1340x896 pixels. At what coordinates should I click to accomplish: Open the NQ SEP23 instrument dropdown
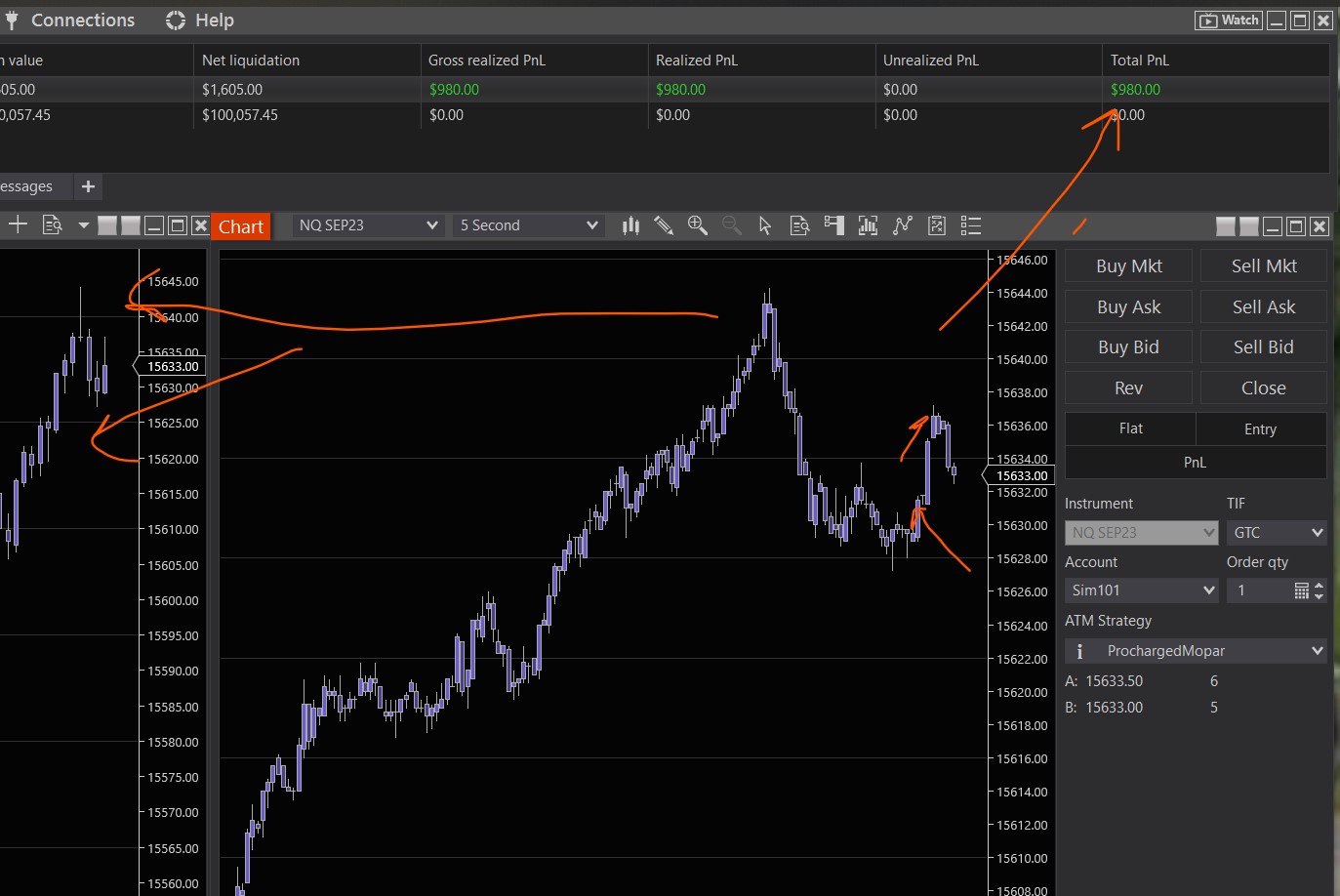pyautogui.click(x=368, y=225)
